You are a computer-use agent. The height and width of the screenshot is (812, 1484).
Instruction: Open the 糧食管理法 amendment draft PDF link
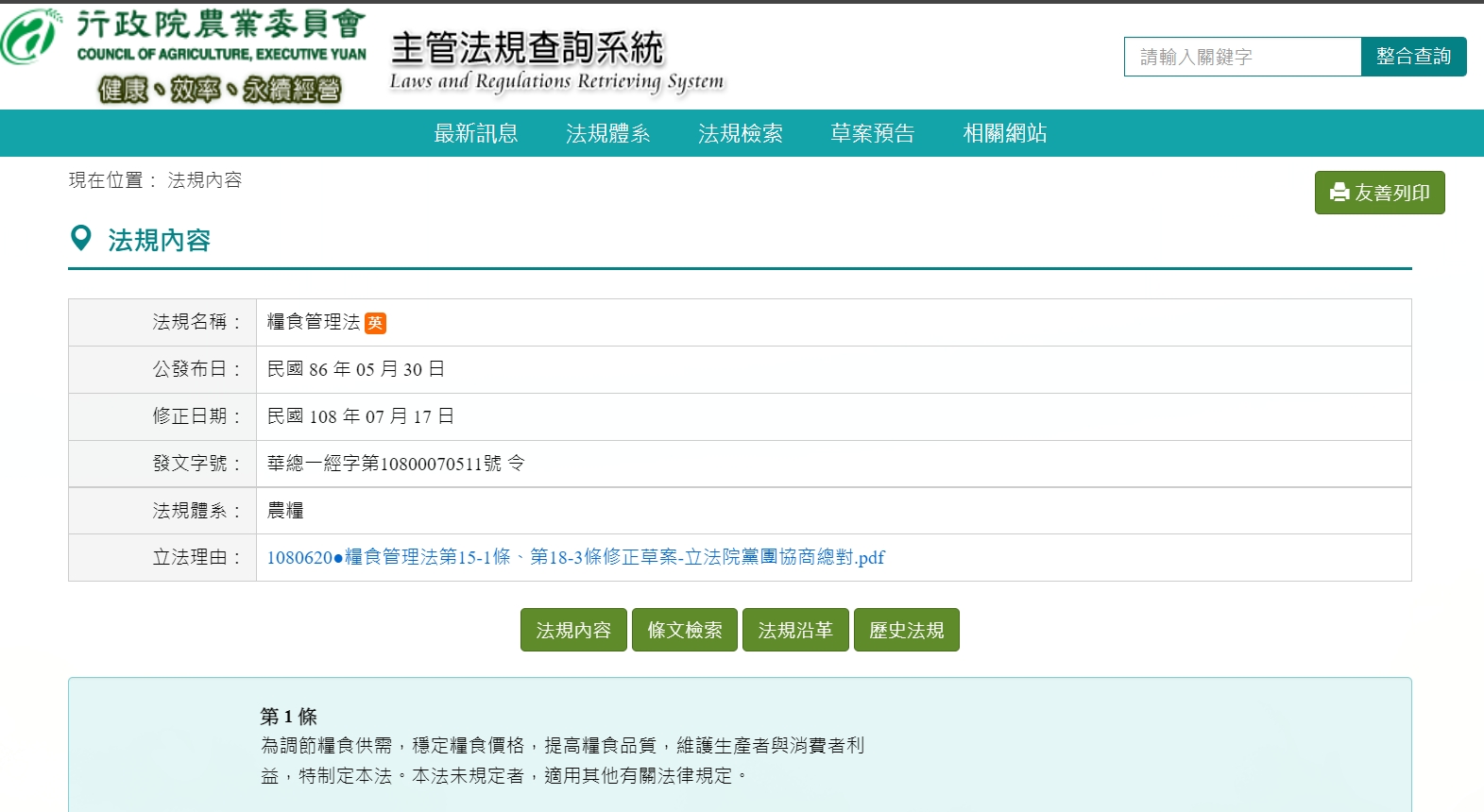(x=575, y=558)
